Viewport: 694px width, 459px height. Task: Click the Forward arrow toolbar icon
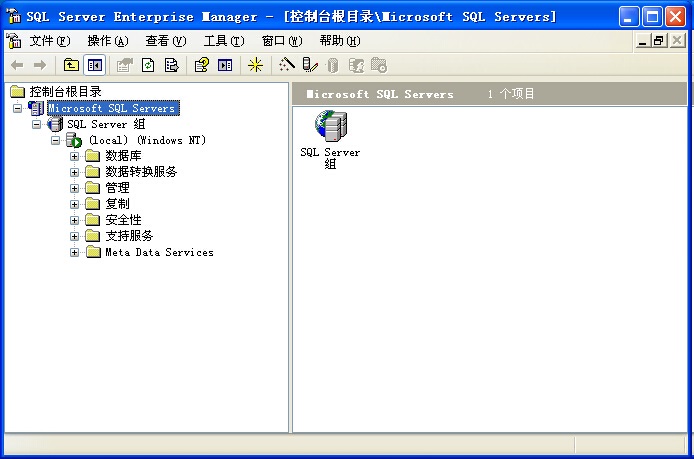[x=40, y=66]
